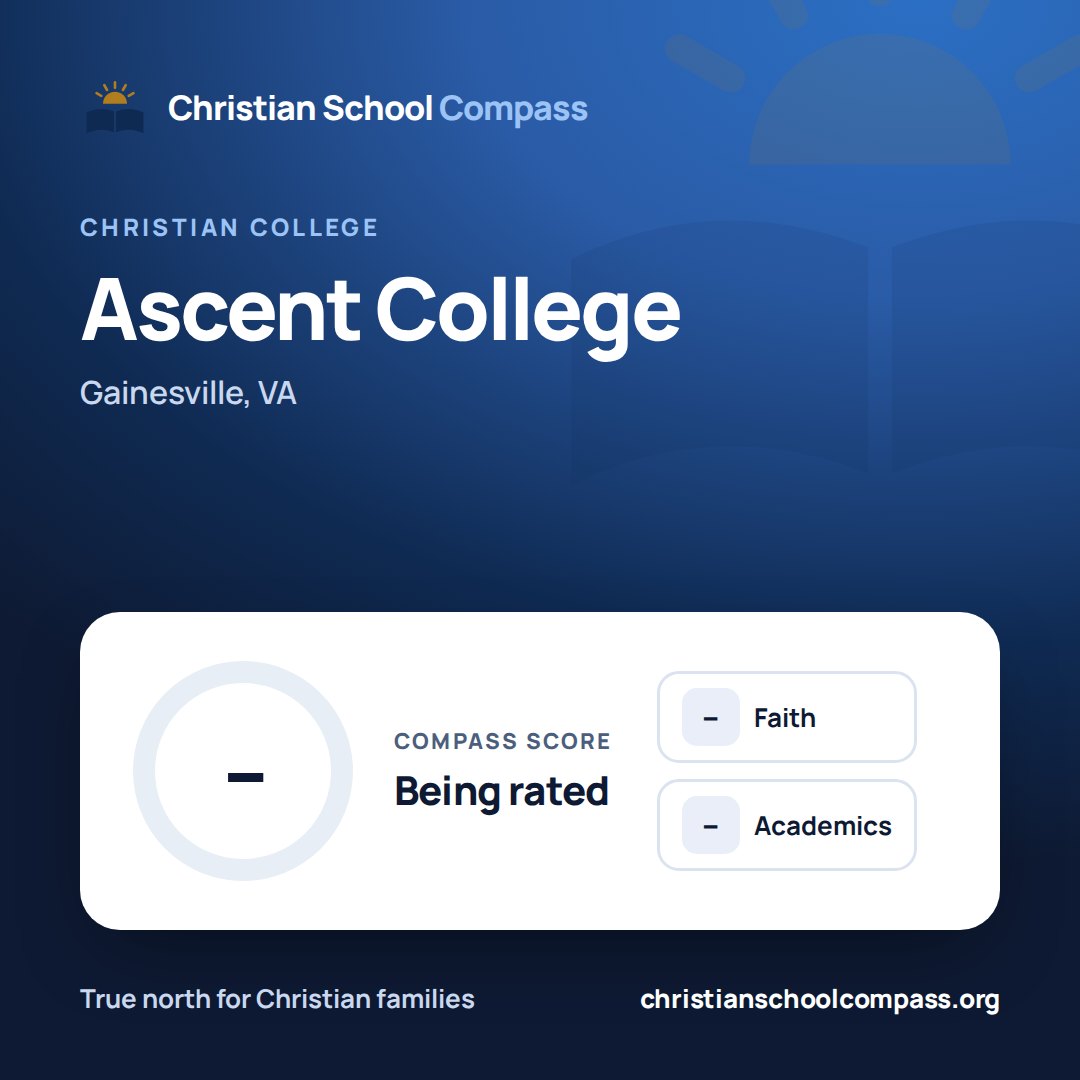Viewport: 1080px width, 1080px height.
Task: Select the Academics rating pill
Action: pyautogui.click(x=787, y=825)
